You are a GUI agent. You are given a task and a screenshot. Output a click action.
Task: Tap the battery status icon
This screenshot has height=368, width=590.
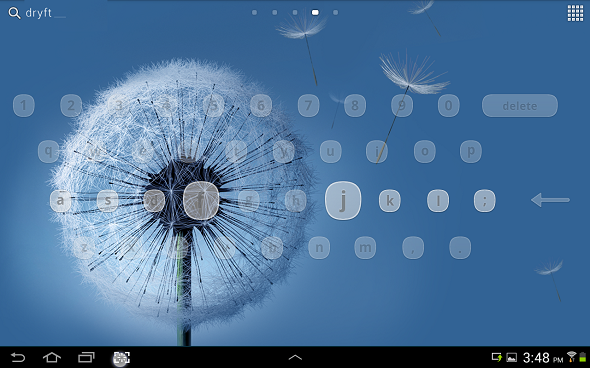[x=583, y=357]
